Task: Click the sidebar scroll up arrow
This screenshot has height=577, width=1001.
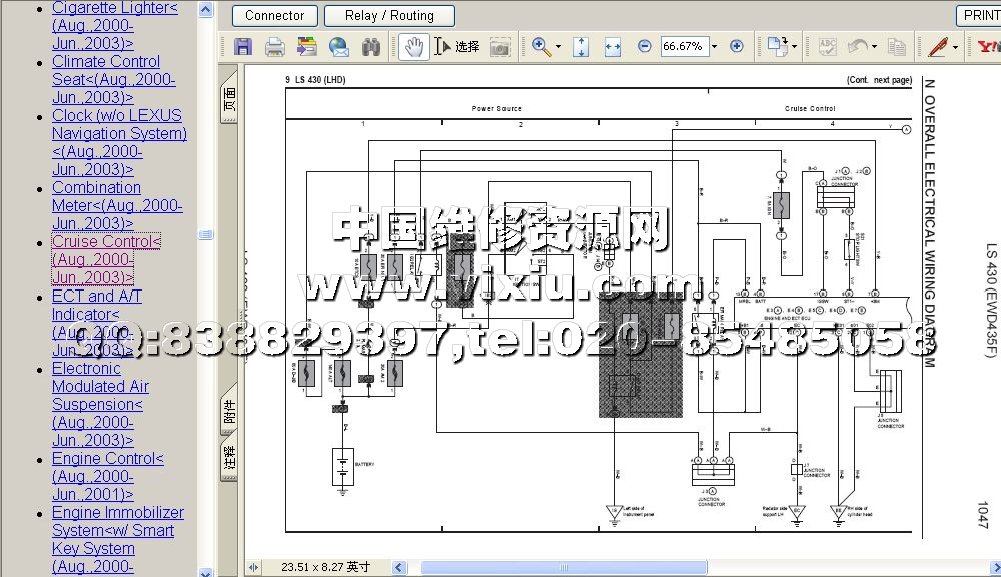Action: 206,10
